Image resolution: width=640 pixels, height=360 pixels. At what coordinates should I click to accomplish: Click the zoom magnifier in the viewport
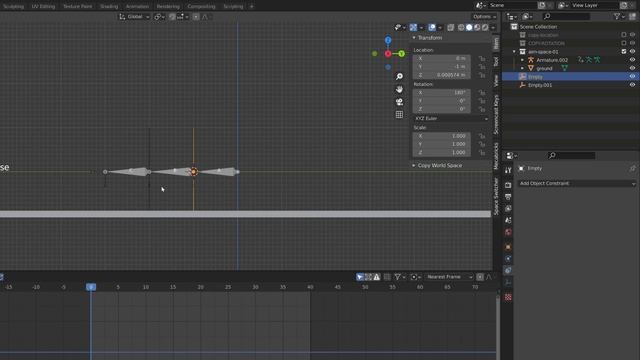(399, 76)
